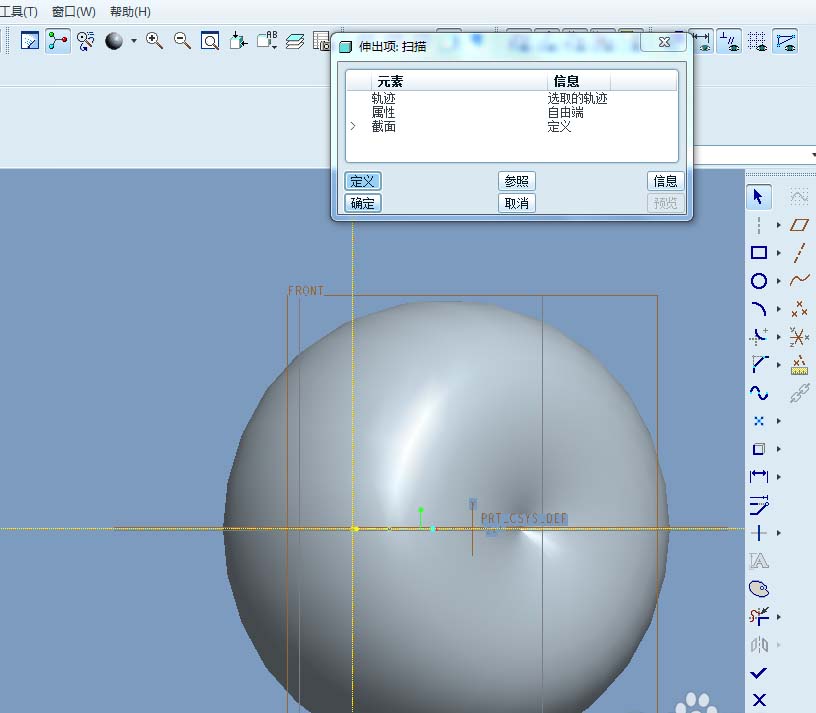Click the 信息 column header
816x713 pixels.
pos(579,81)
